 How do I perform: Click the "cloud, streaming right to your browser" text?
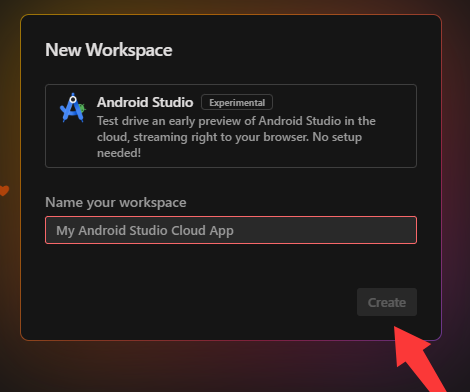point(202,137)
